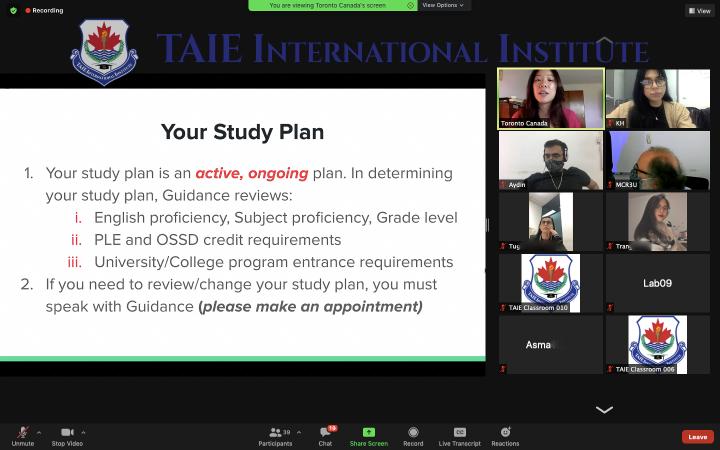Click the screen-viewing notification icon
Image resolution: width=720 pixels, height=450 pixels.
[x=411, y=5]
